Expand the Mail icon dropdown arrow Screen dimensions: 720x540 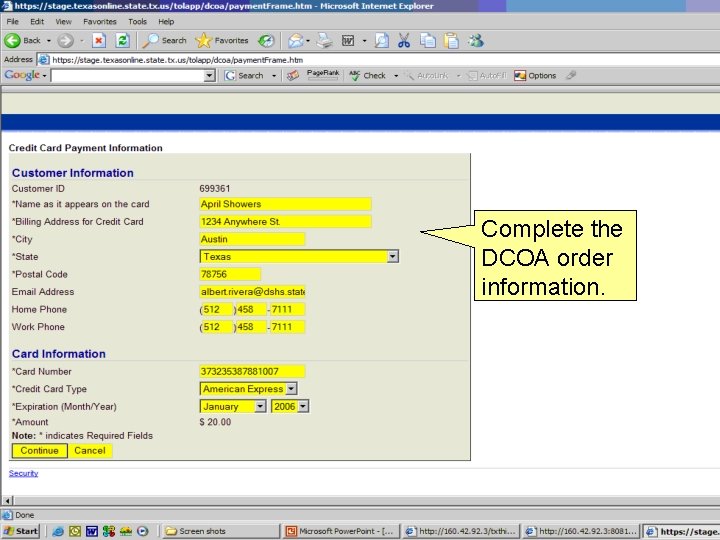[x=308, y=40]
